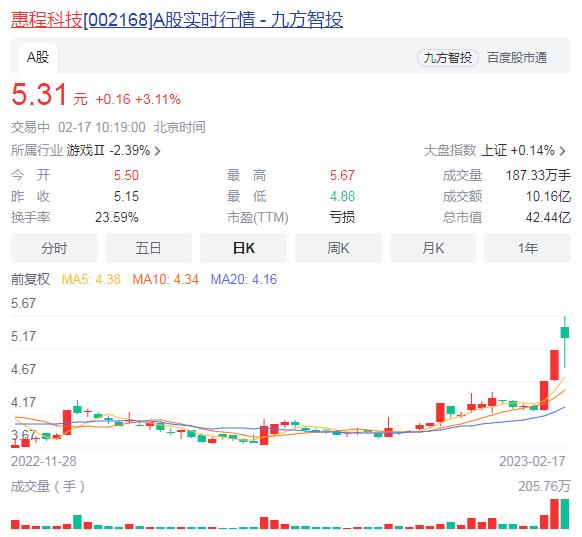
Task: Show the 五日 five-day chart
Action: click(148, 248)
